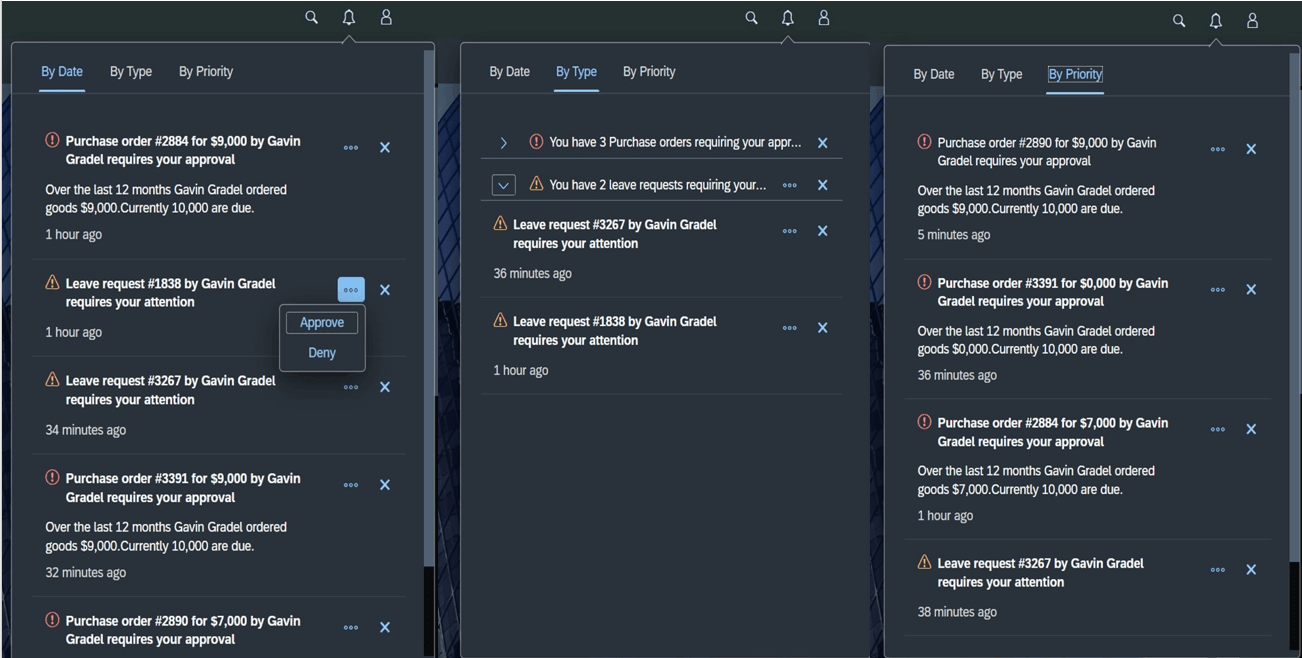Click bell icon above the By Date panel
This screenshot has width=1302, height=658.
coord(348,17)
